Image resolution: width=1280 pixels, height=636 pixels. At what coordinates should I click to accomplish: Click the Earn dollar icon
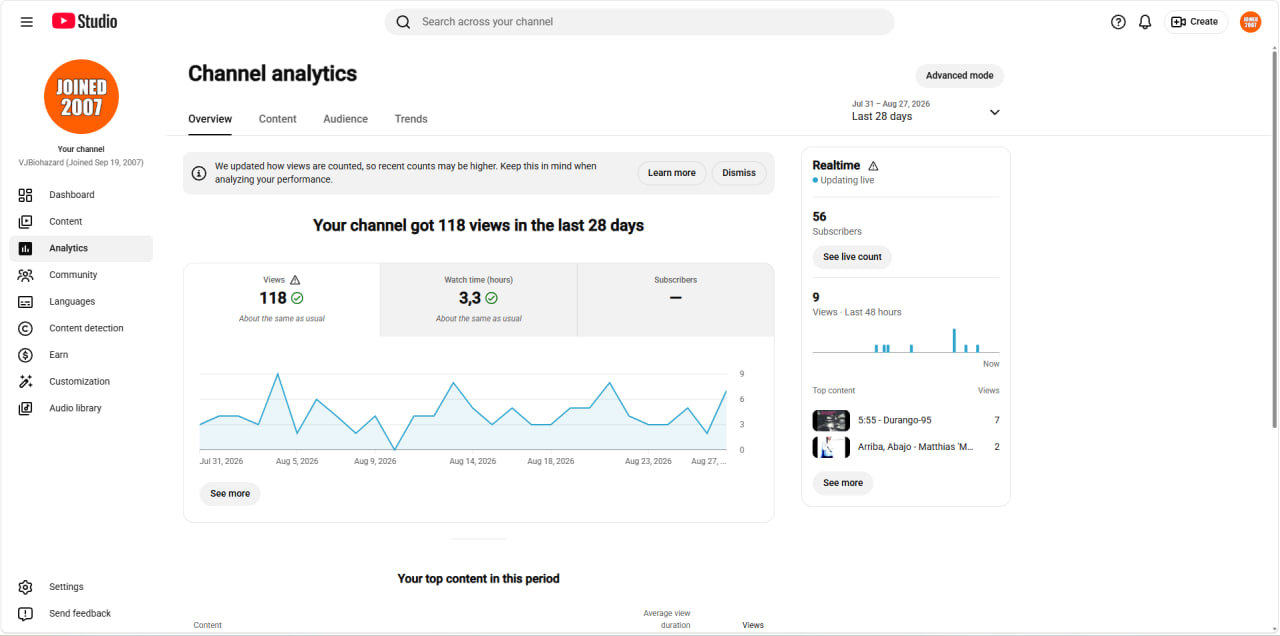[x=26, y=355]
